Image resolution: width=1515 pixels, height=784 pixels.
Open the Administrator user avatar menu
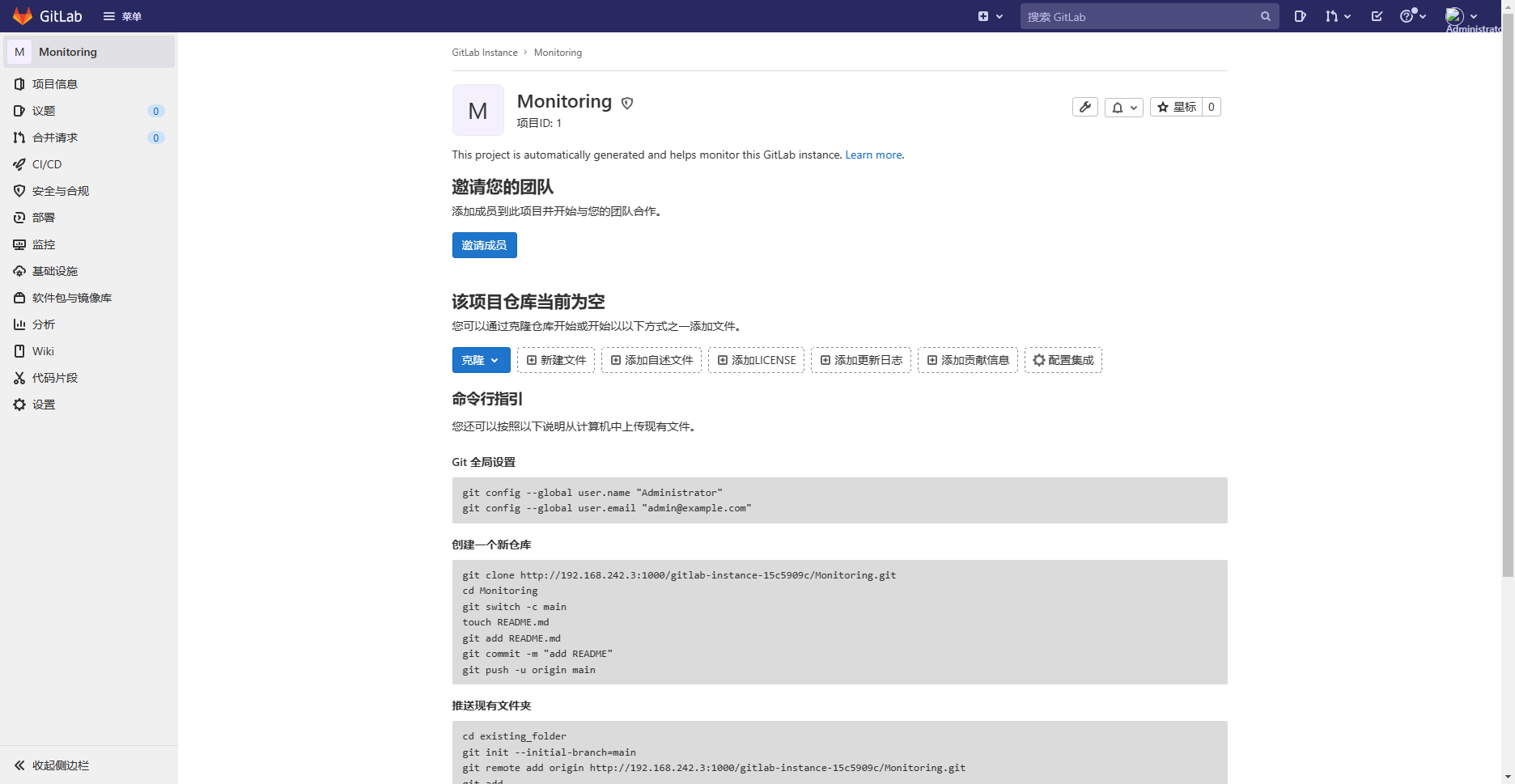coord(1462,16)
